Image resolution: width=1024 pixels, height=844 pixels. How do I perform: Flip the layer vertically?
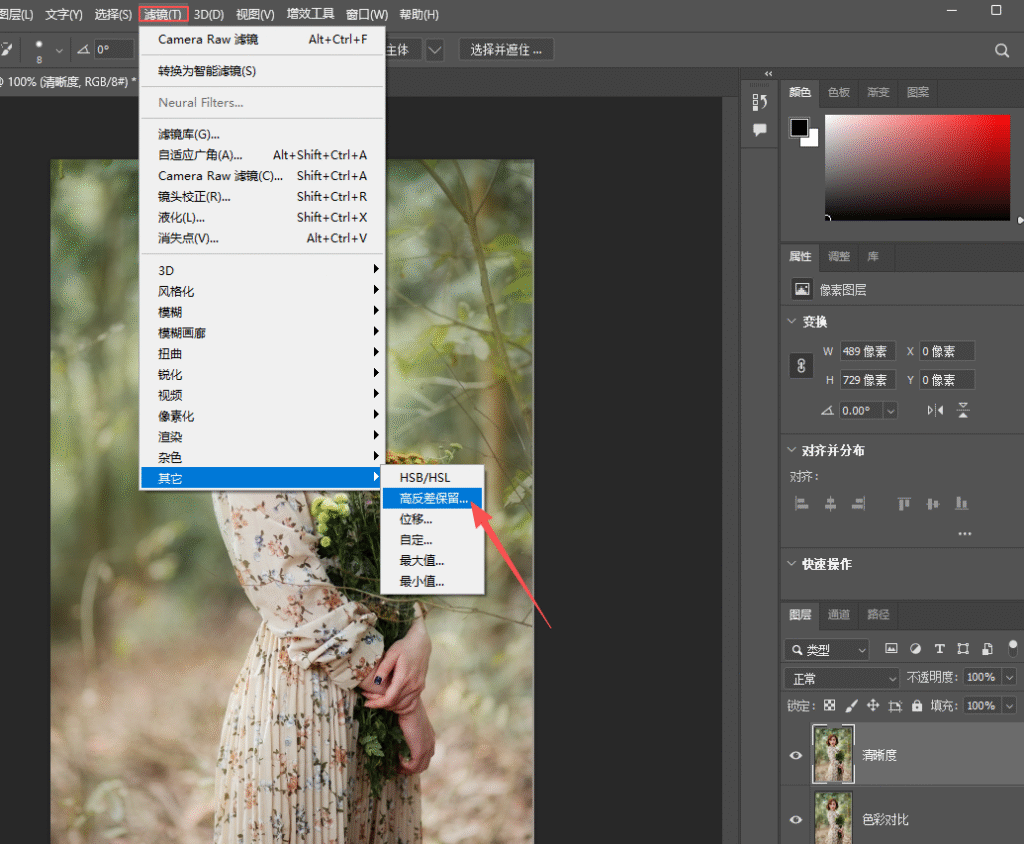click(x=963, y=410)
